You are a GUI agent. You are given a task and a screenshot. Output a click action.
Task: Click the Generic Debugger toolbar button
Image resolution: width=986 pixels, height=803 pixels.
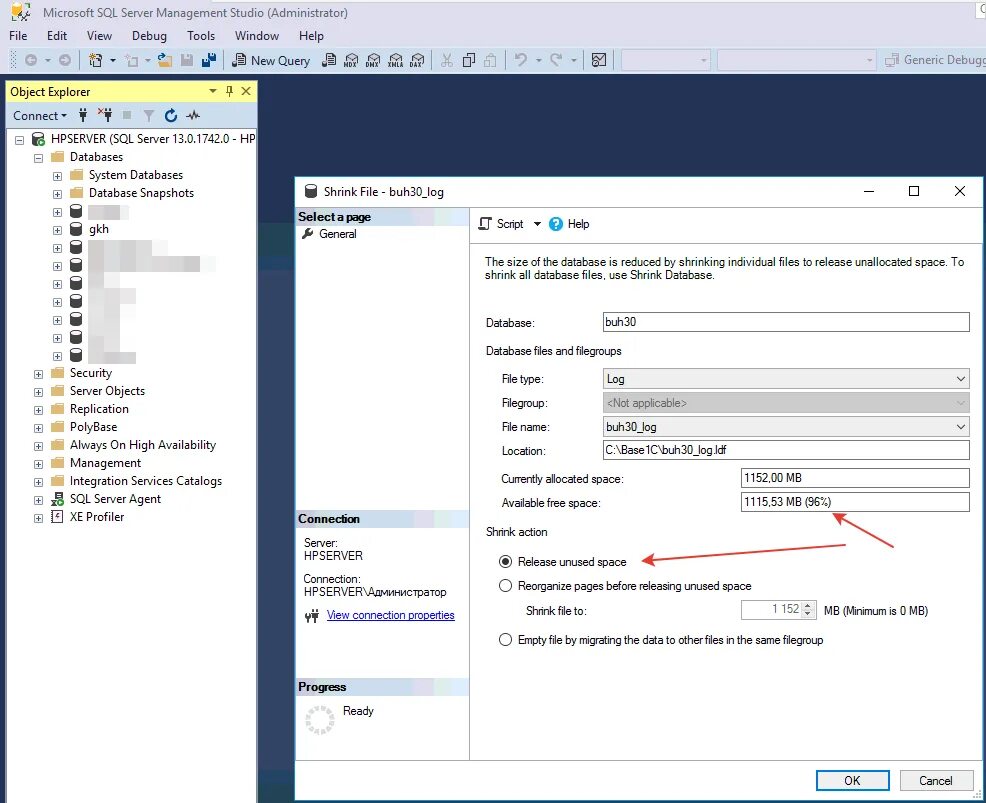point(934,60)
